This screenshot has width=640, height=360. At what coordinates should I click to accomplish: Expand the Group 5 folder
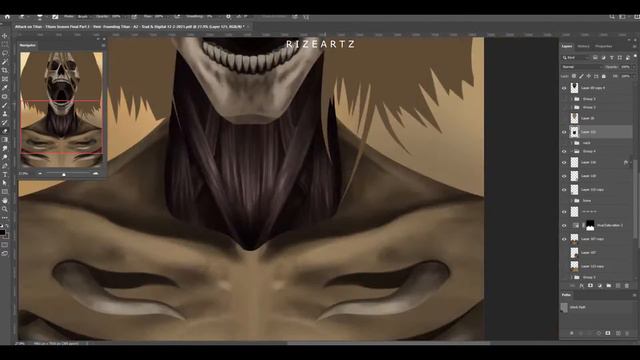572,278
